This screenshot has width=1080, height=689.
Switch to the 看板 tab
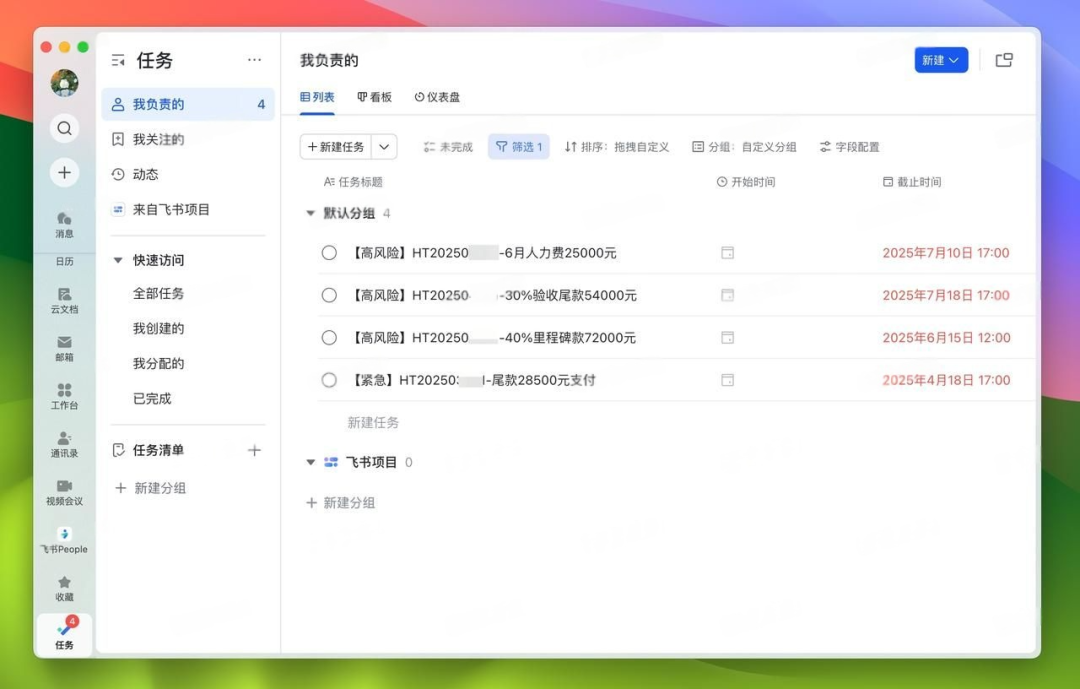tap(375, 97)
